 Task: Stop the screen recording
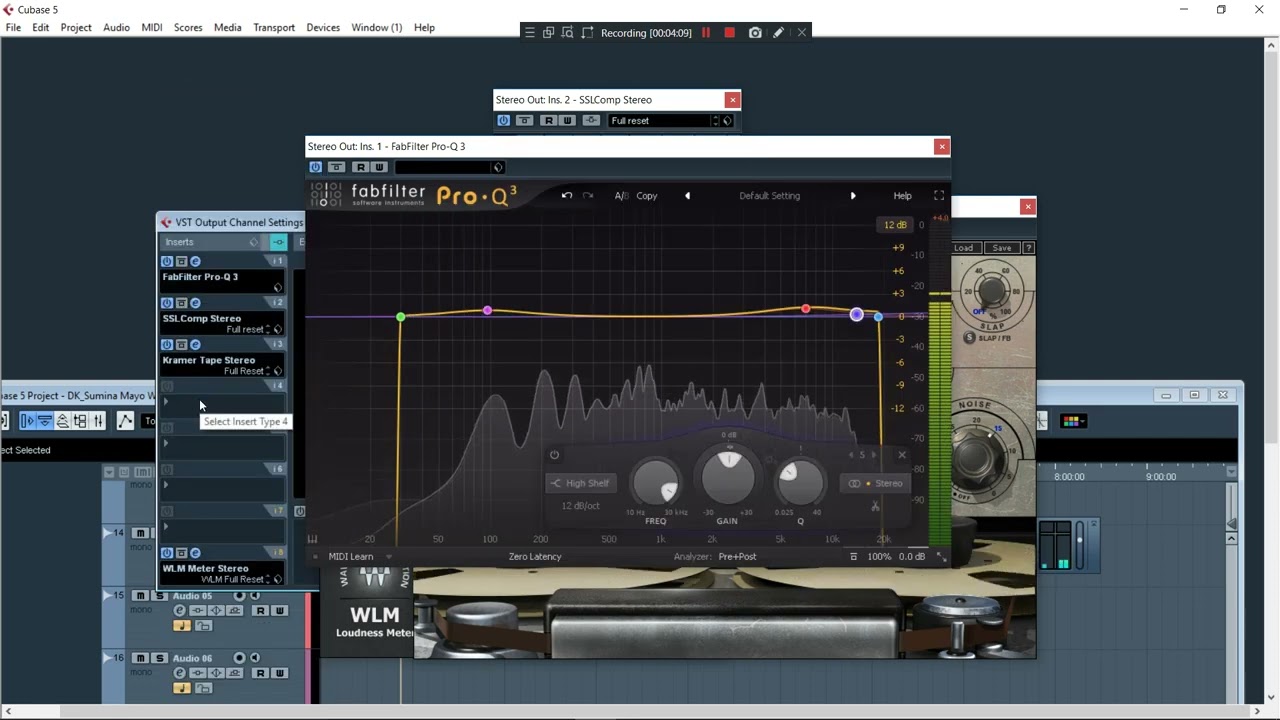coord(730,33)
